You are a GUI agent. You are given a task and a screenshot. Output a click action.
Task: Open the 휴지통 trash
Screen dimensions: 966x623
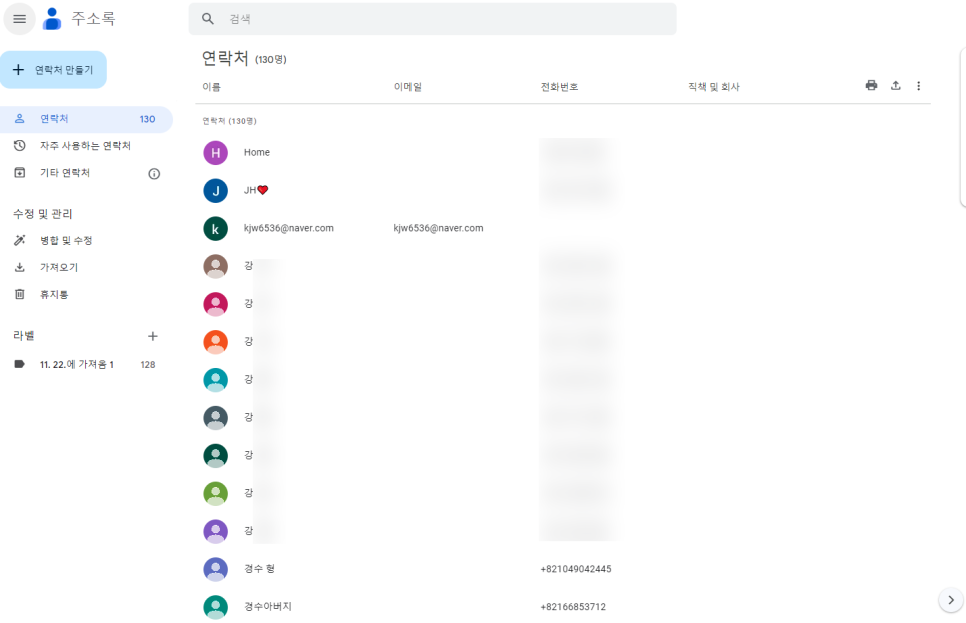point(54,294)
